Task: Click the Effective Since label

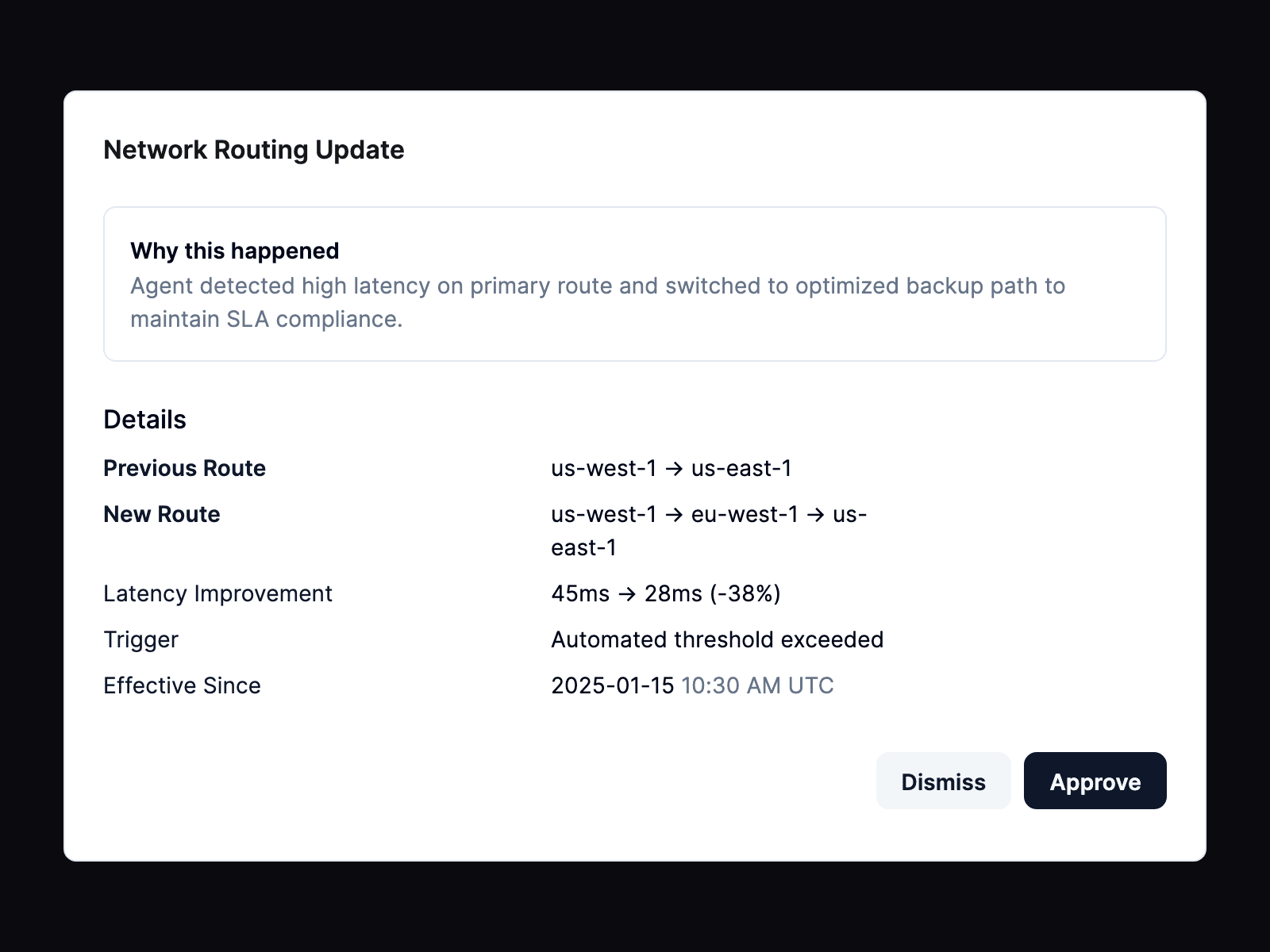Action: pyautogui.click(x=182, y=685)
